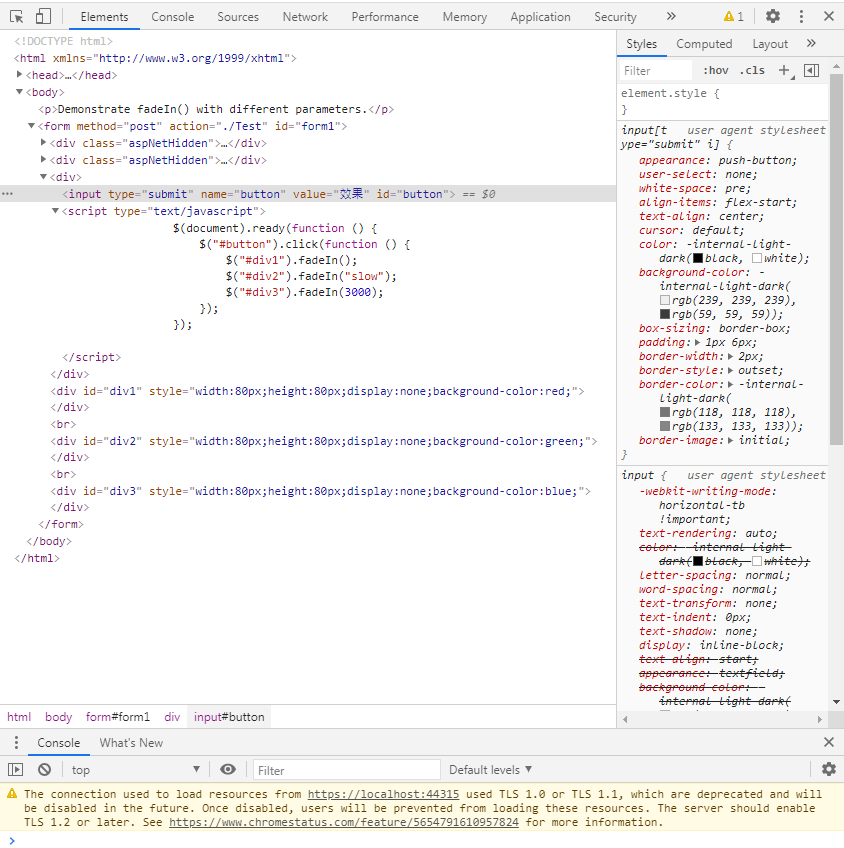Collapse the body element
Image resolution: width=844 pixels, height=848 pixels.
[19, 91]
